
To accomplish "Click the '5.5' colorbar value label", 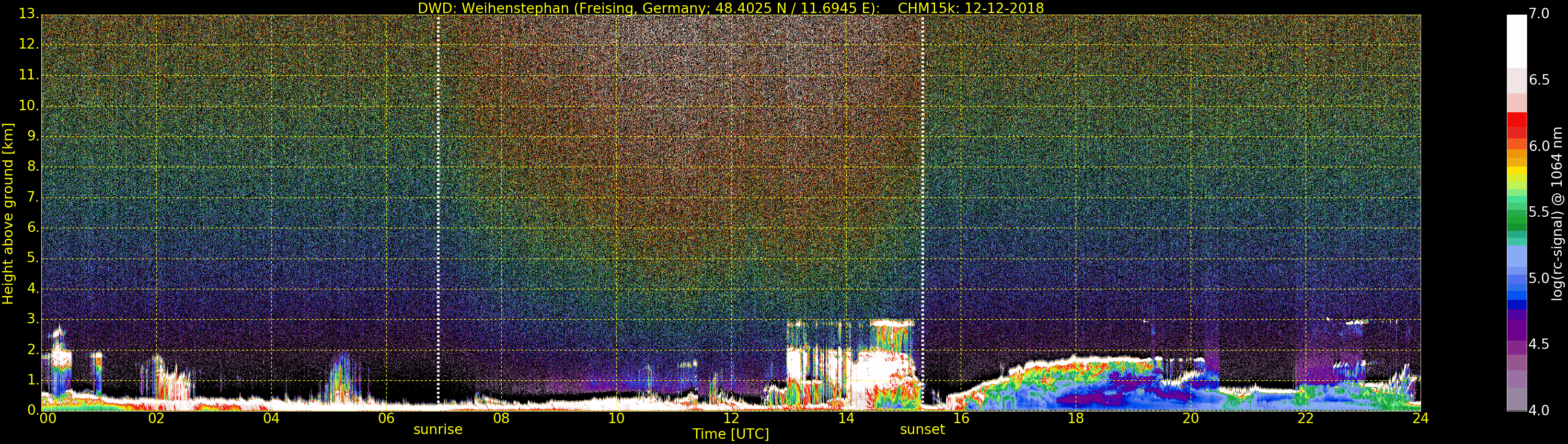I will pyautogui.click(x=1539, y=212).
